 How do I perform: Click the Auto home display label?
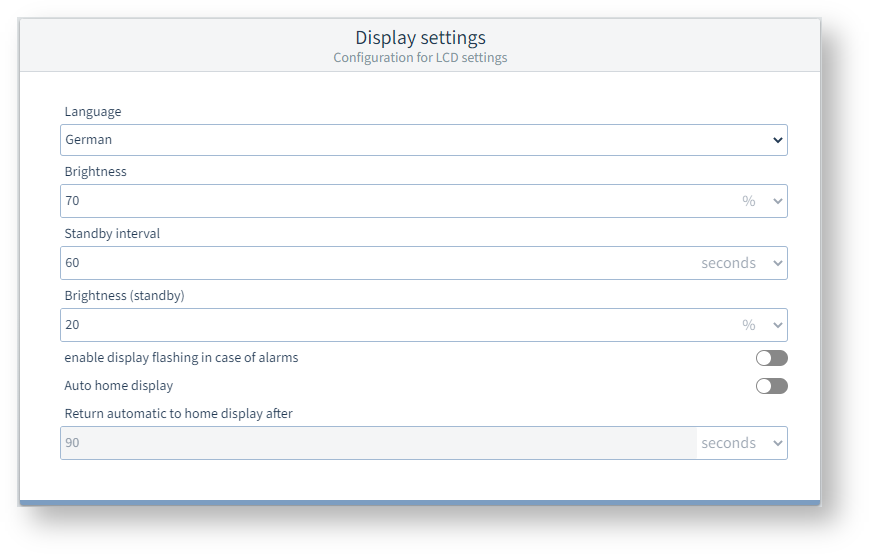pos(119,386)
